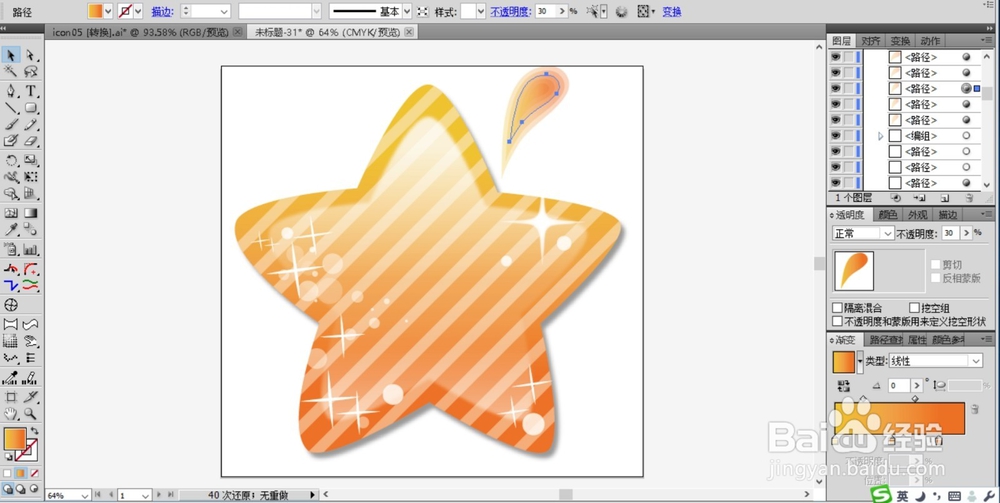Select the Gradient tool in toolbox
This screenshot has height=503, width=1000.
pos(31,213)
